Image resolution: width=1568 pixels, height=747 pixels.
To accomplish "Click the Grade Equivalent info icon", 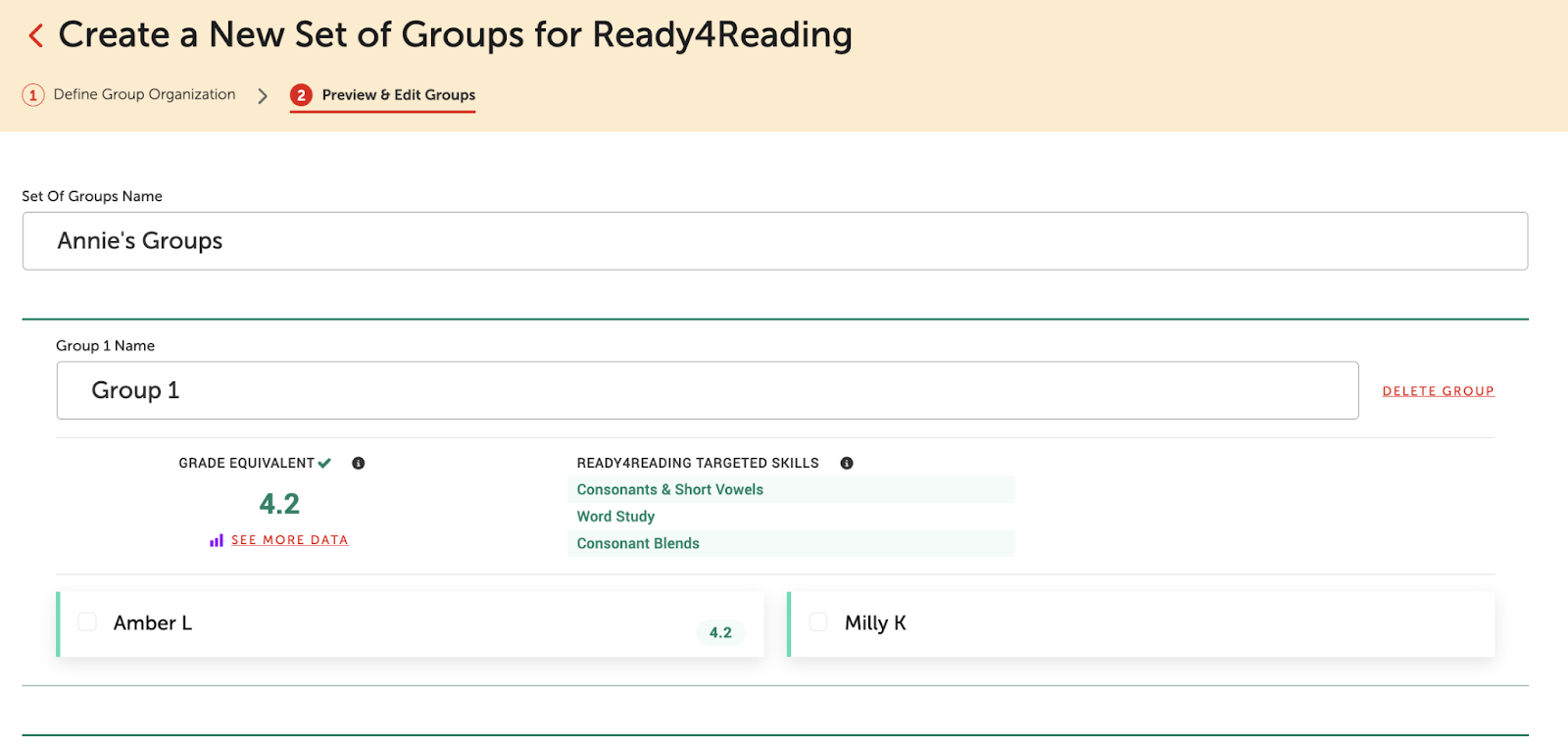I will [x=359, y=463].
